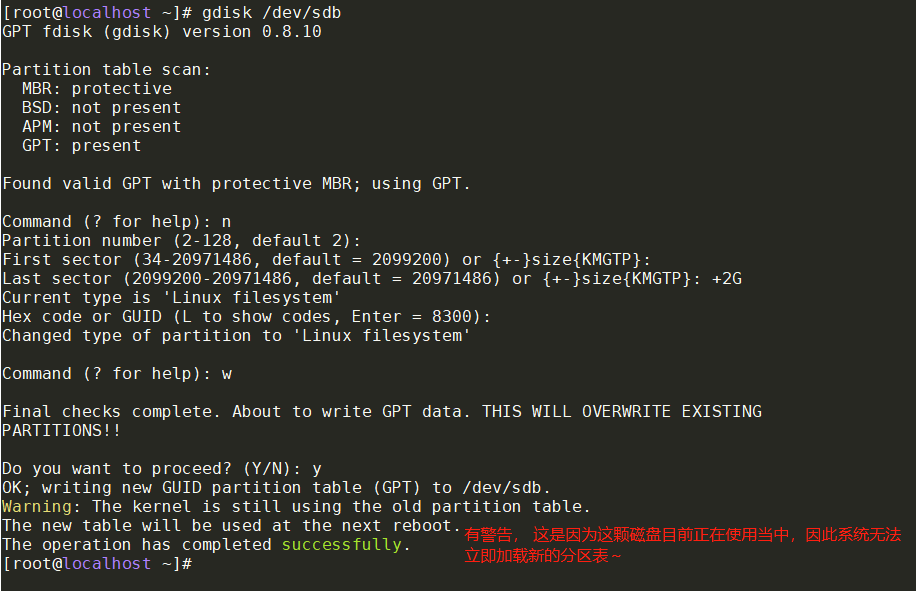Click the green successfully word
This screenshot has width=916, height=591.
(x=342, y=545)
